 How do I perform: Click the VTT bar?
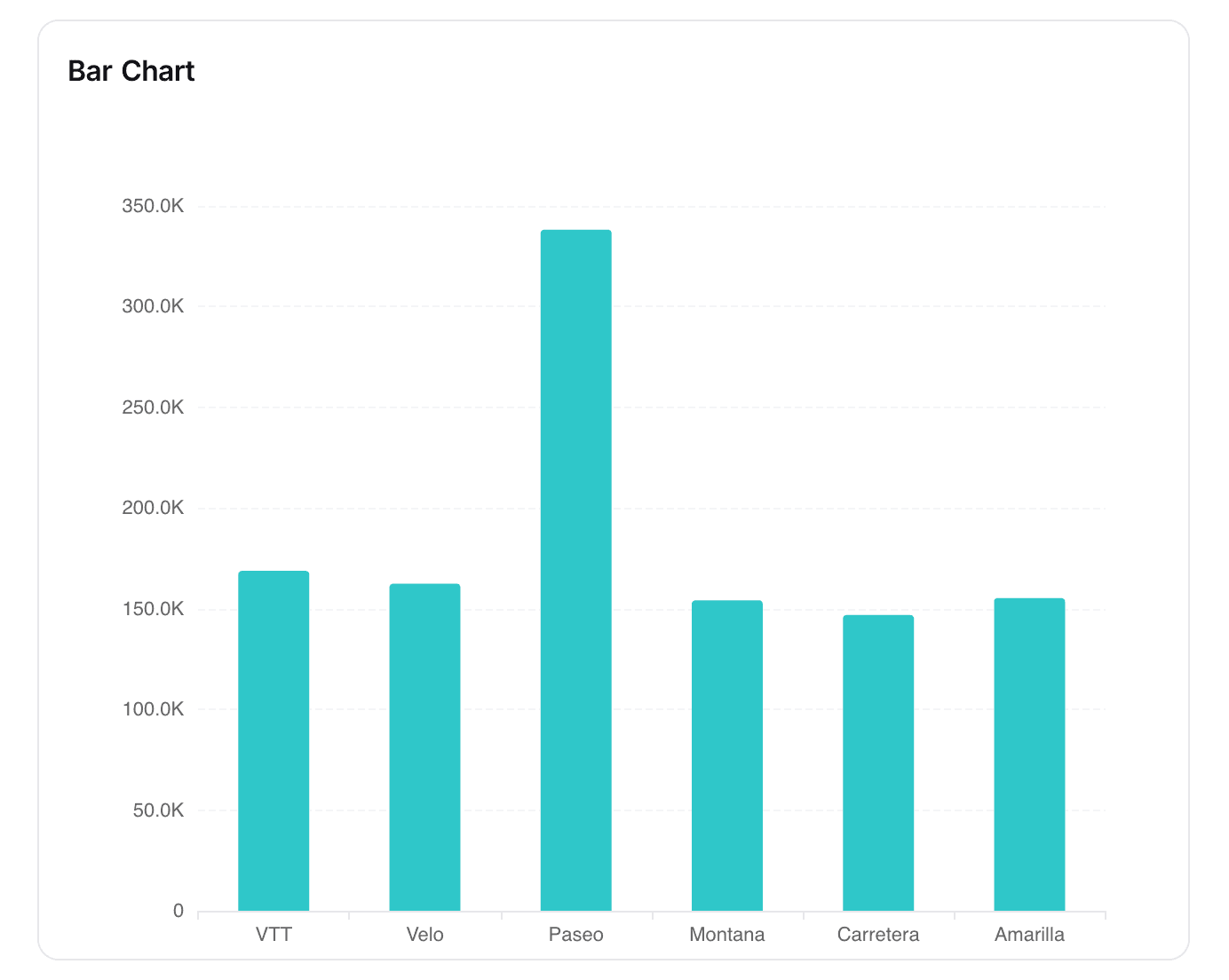click(274, 737)
